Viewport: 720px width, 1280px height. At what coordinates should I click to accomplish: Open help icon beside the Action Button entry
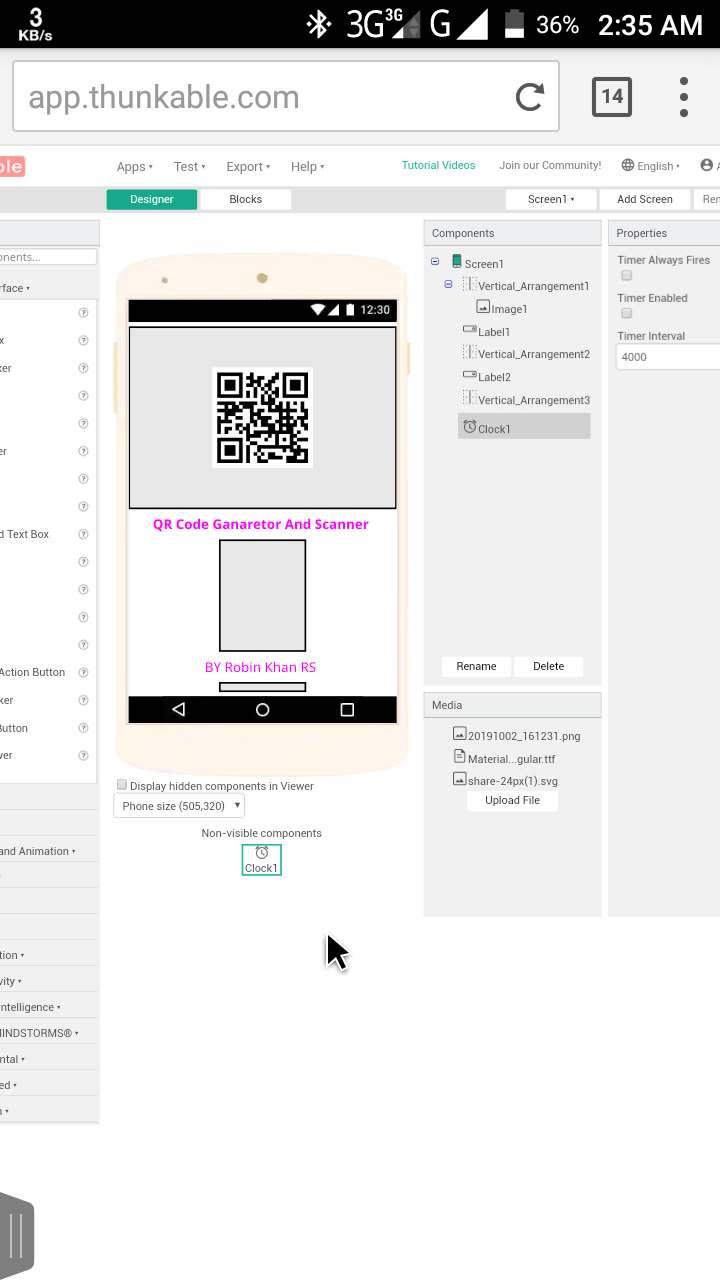point(84,672)
